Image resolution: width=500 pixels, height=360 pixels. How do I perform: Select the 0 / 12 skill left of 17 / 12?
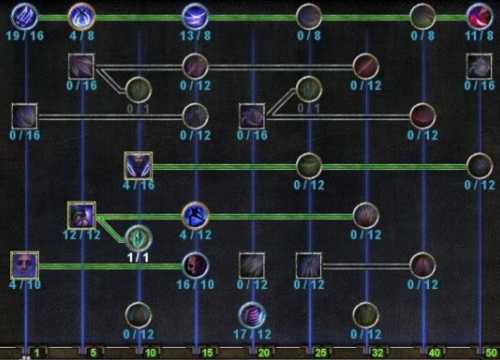138,315
